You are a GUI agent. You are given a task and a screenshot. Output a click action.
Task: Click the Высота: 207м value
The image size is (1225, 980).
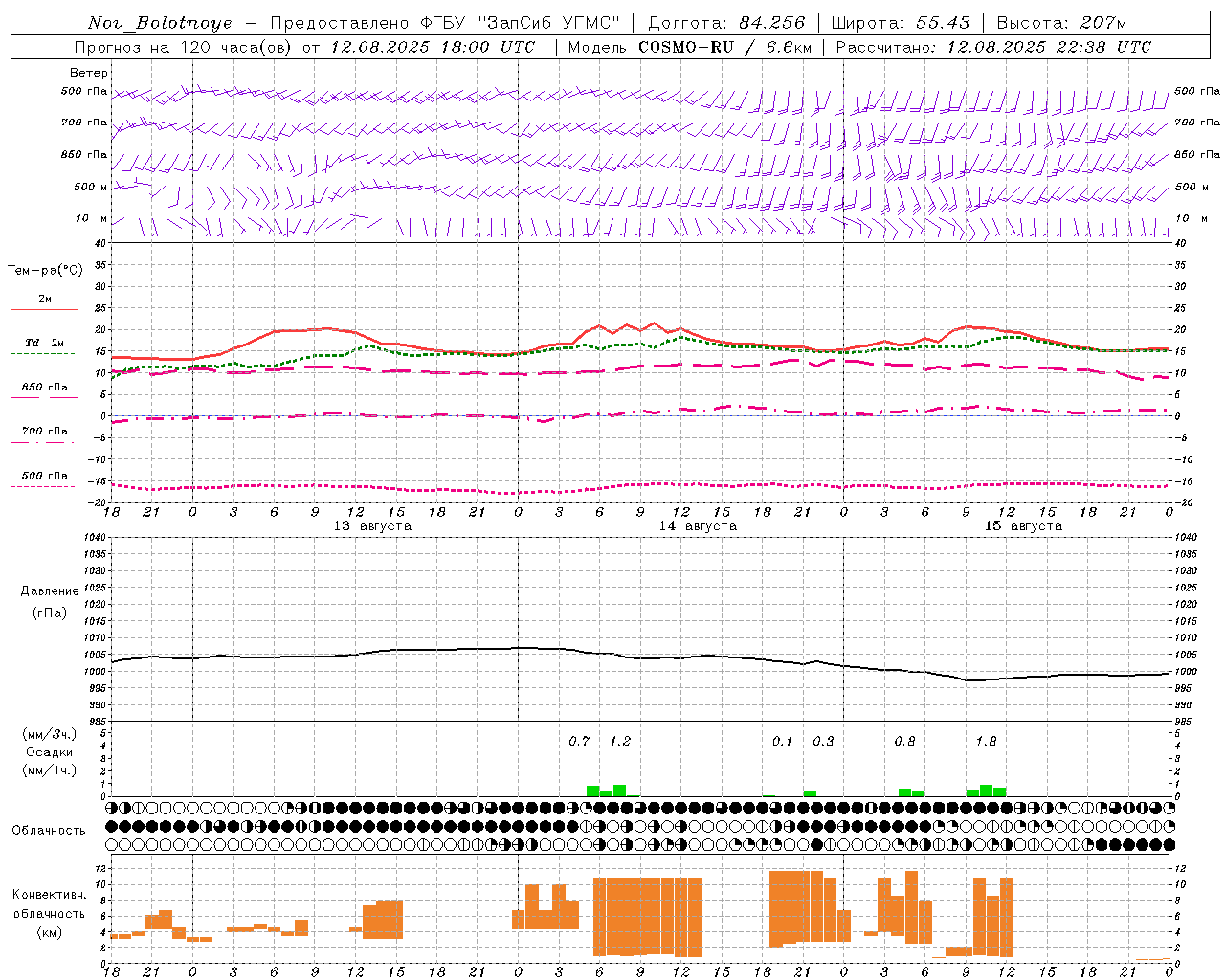click(x=1061, y=23)
